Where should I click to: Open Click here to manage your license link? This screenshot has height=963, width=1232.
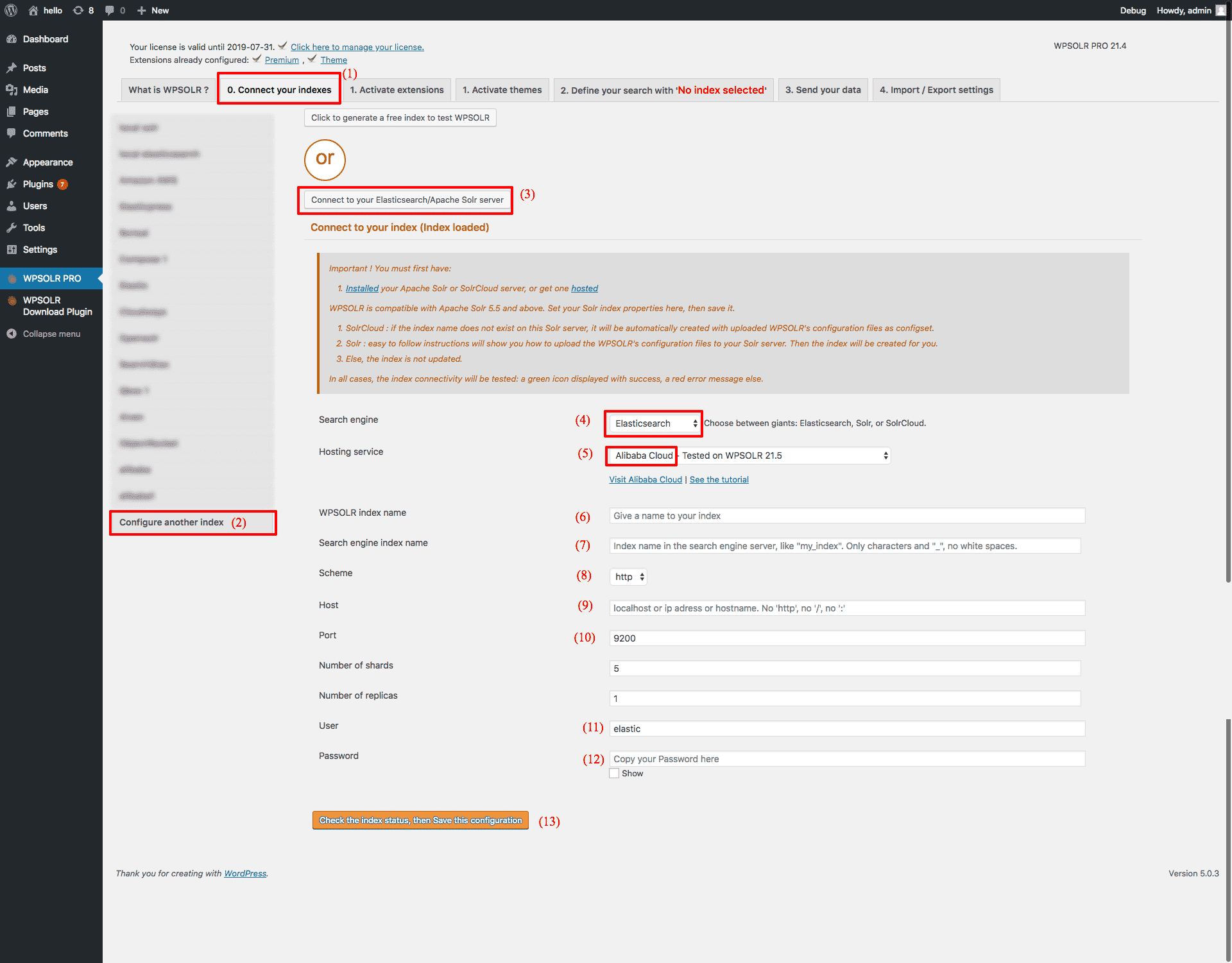click(357, 47)
